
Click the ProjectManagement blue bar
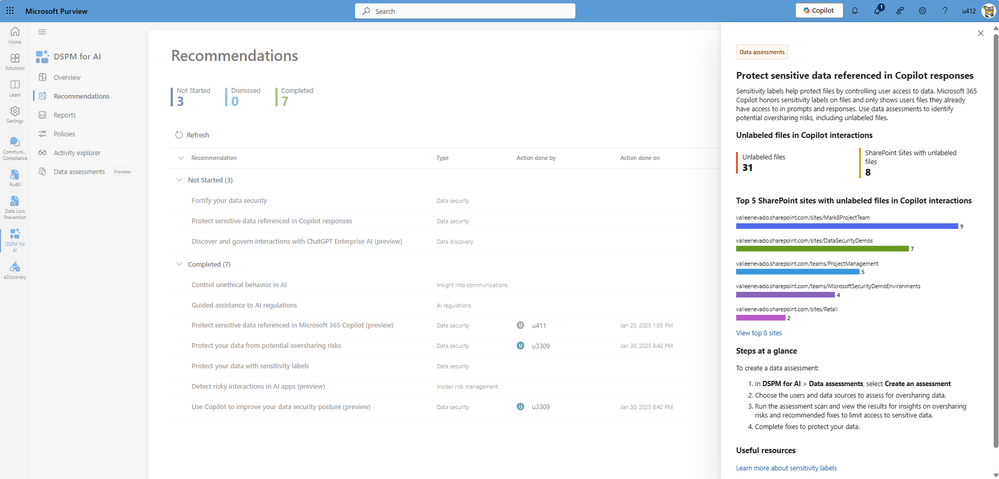click(798, 271)
